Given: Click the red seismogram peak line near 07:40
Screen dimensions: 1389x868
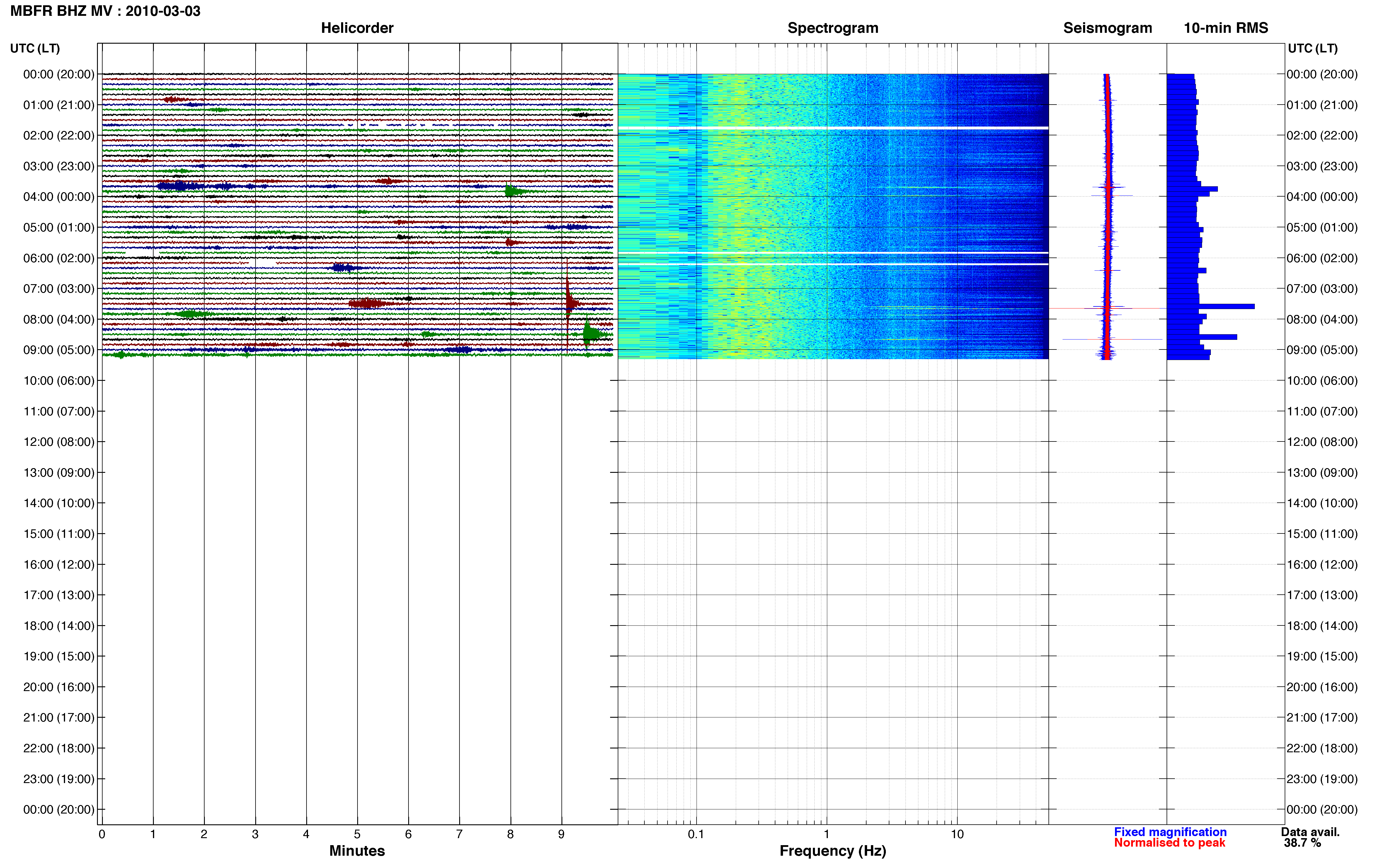Looking at the screenshot, I should coord(1107,308).
